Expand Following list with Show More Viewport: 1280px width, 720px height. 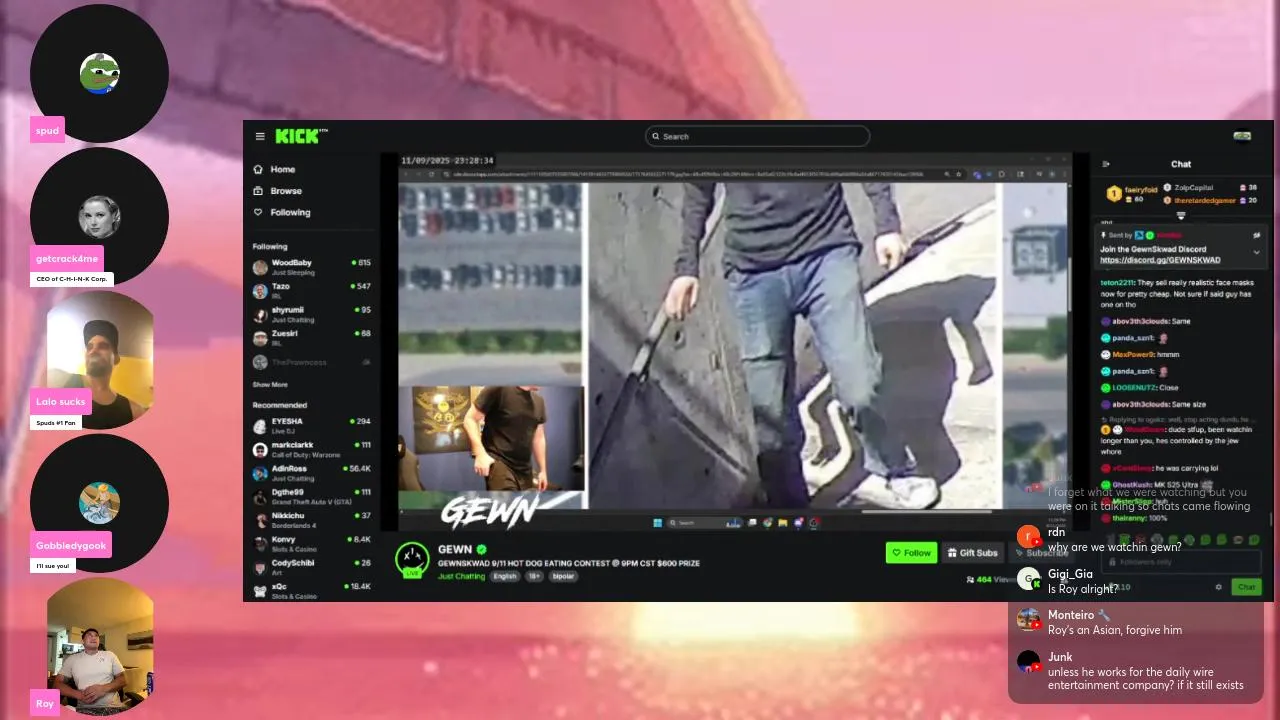270,384
